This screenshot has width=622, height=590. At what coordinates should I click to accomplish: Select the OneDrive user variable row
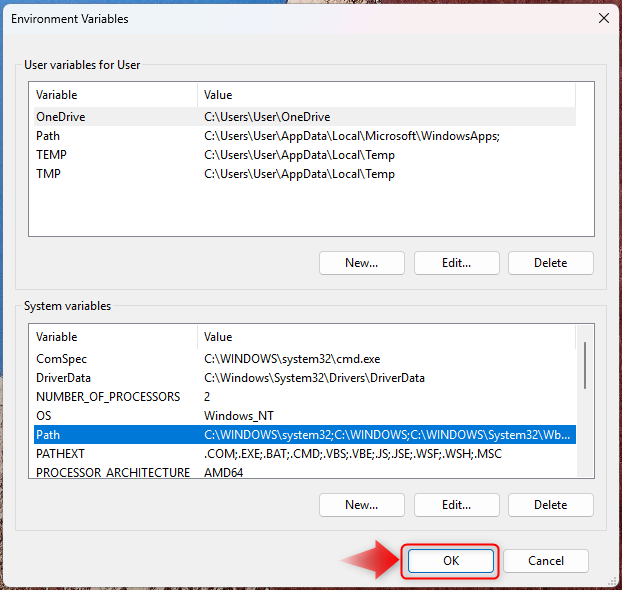(60, 117)
